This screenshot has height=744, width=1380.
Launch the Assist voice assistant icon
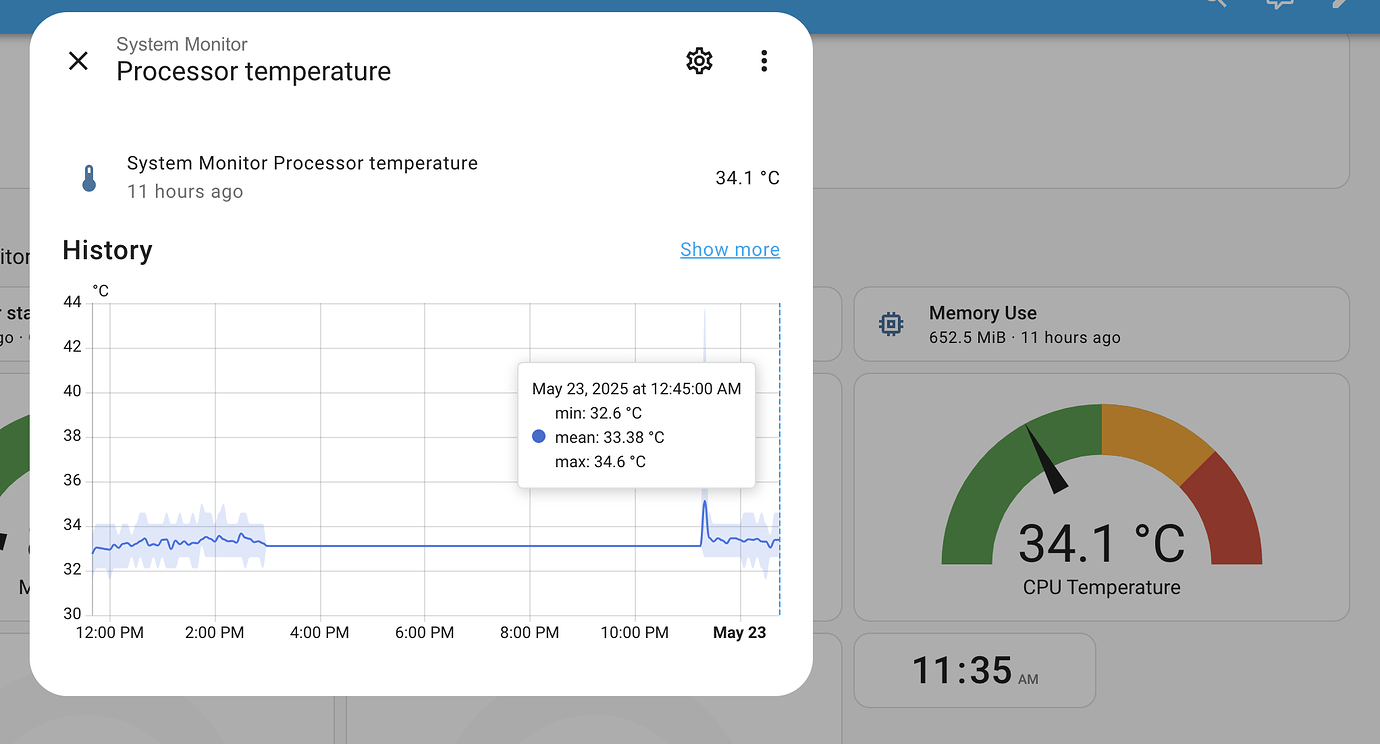tap(1279, 5)
